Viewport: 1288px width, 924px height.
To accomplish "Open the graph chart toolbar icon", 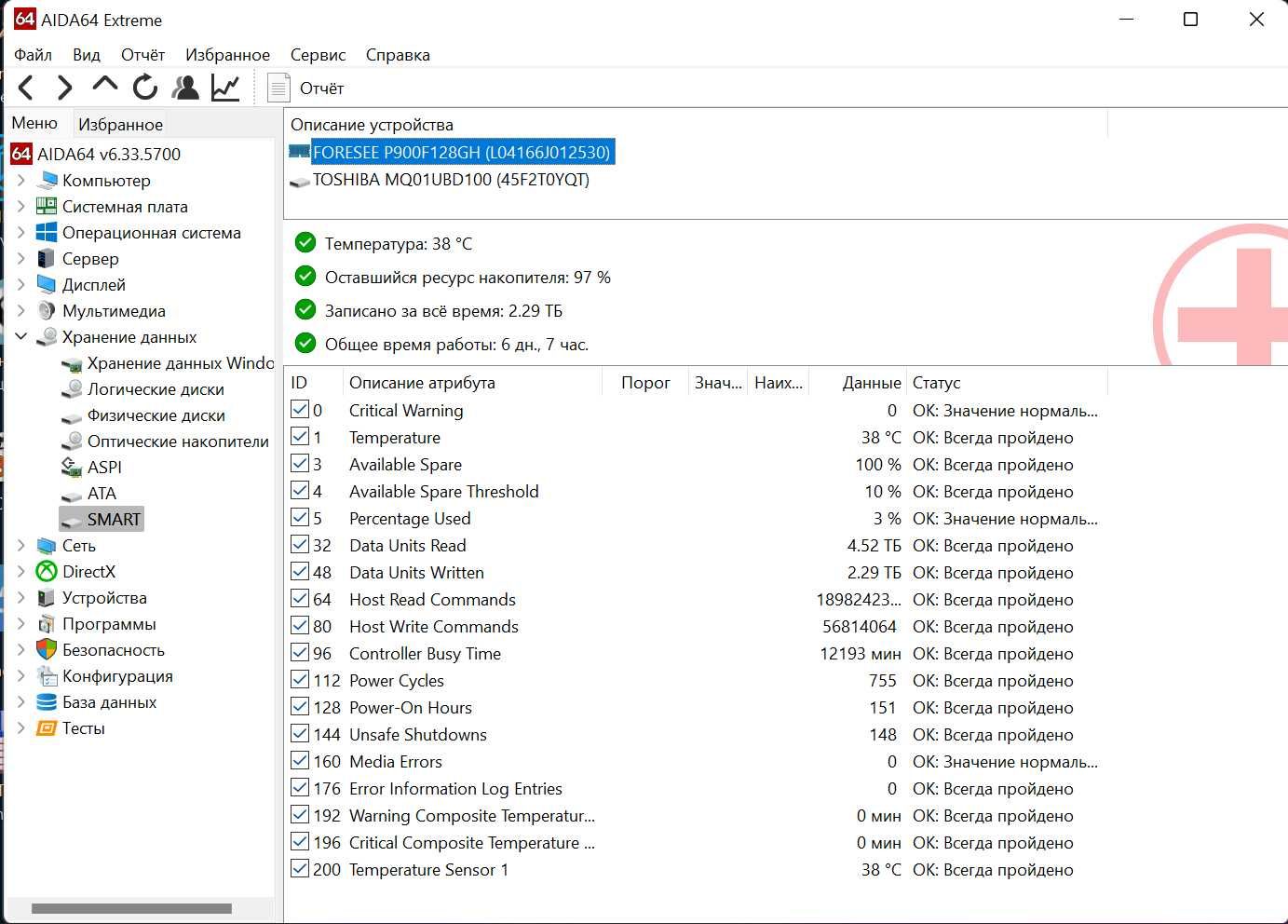I will pyautogui.click(x=225, y=88).
